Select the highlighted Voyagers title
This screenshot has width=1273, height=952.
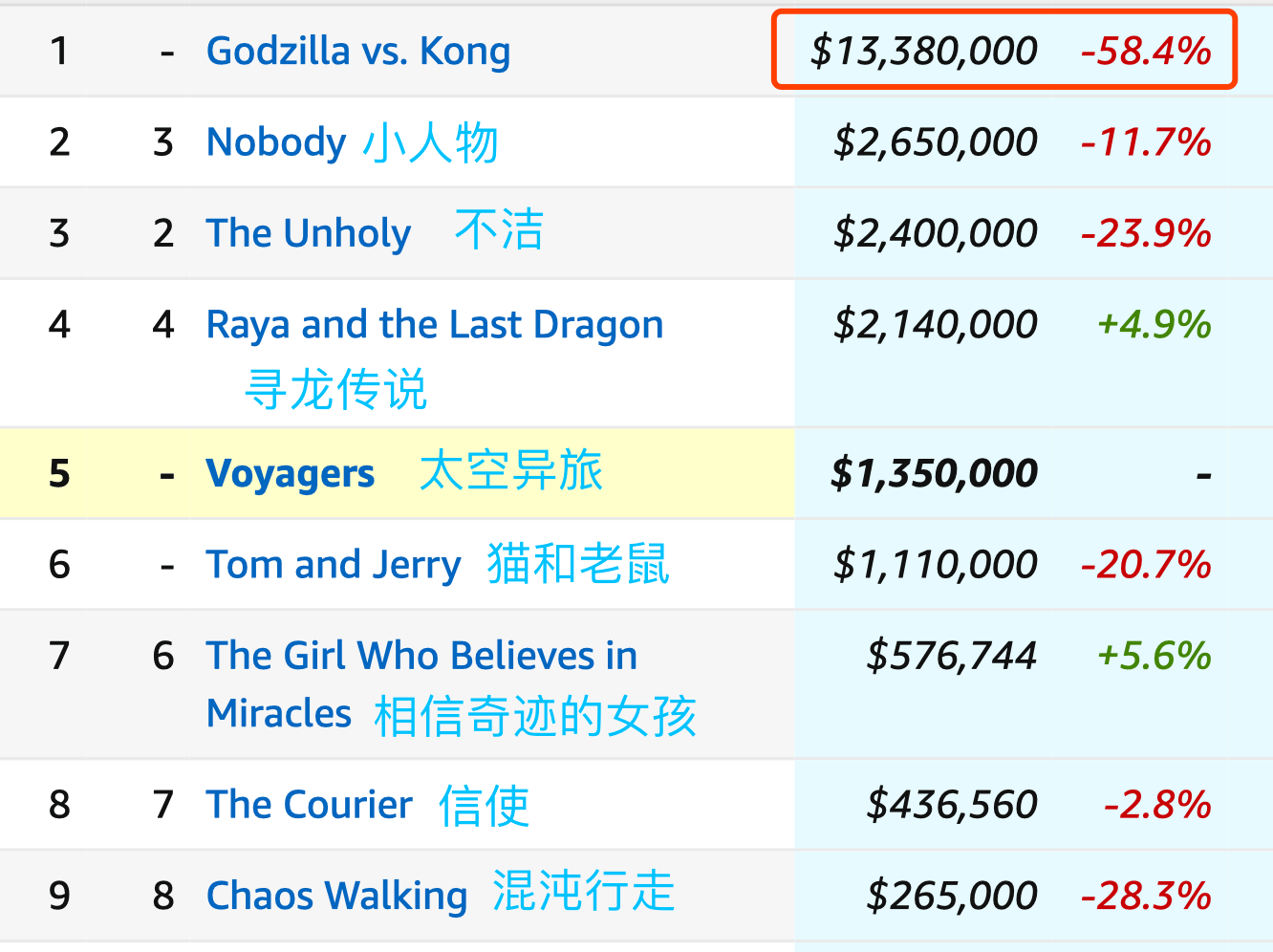[x=291, y=474]
